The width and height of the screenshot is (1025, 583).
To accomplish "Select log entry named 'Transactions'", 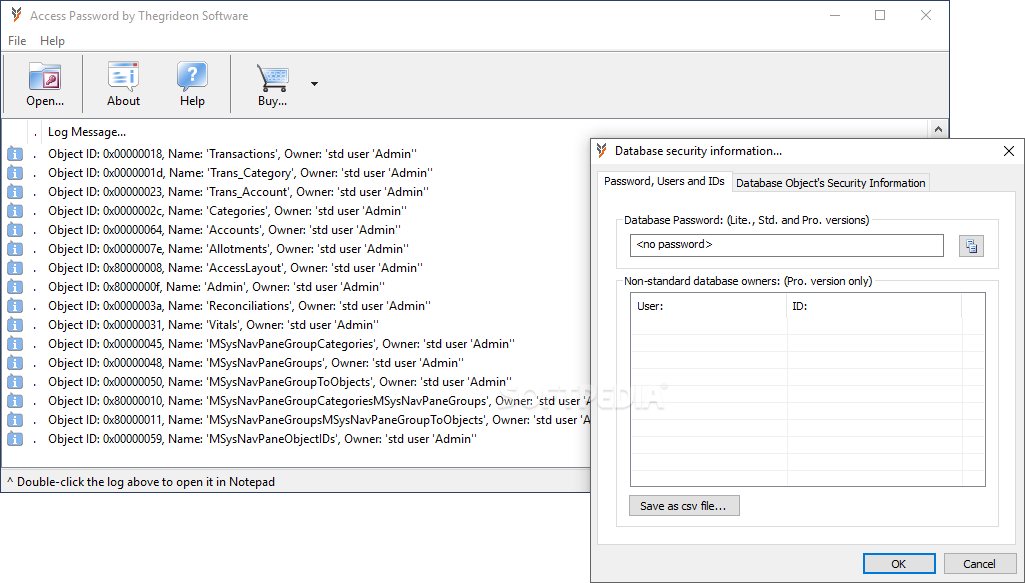I will (x=232, y=154).
